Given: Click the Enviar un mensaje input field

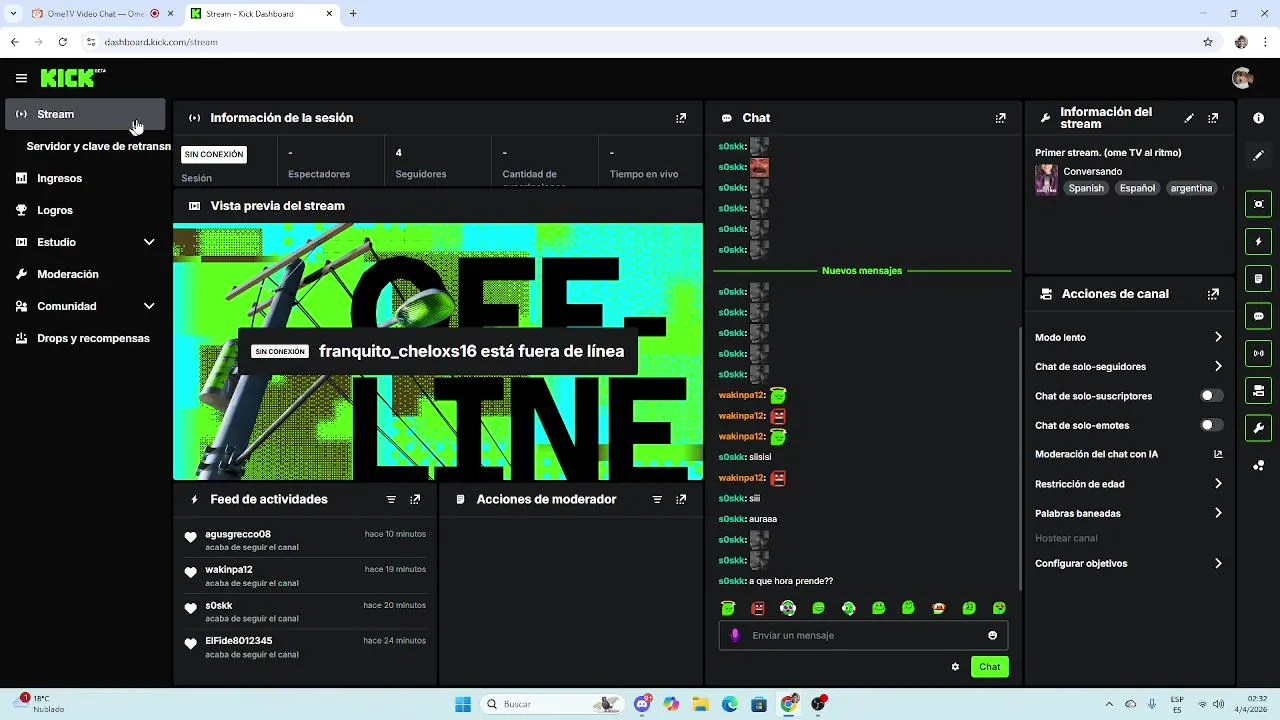Looking at the screenshot, I should coord(863,635).
